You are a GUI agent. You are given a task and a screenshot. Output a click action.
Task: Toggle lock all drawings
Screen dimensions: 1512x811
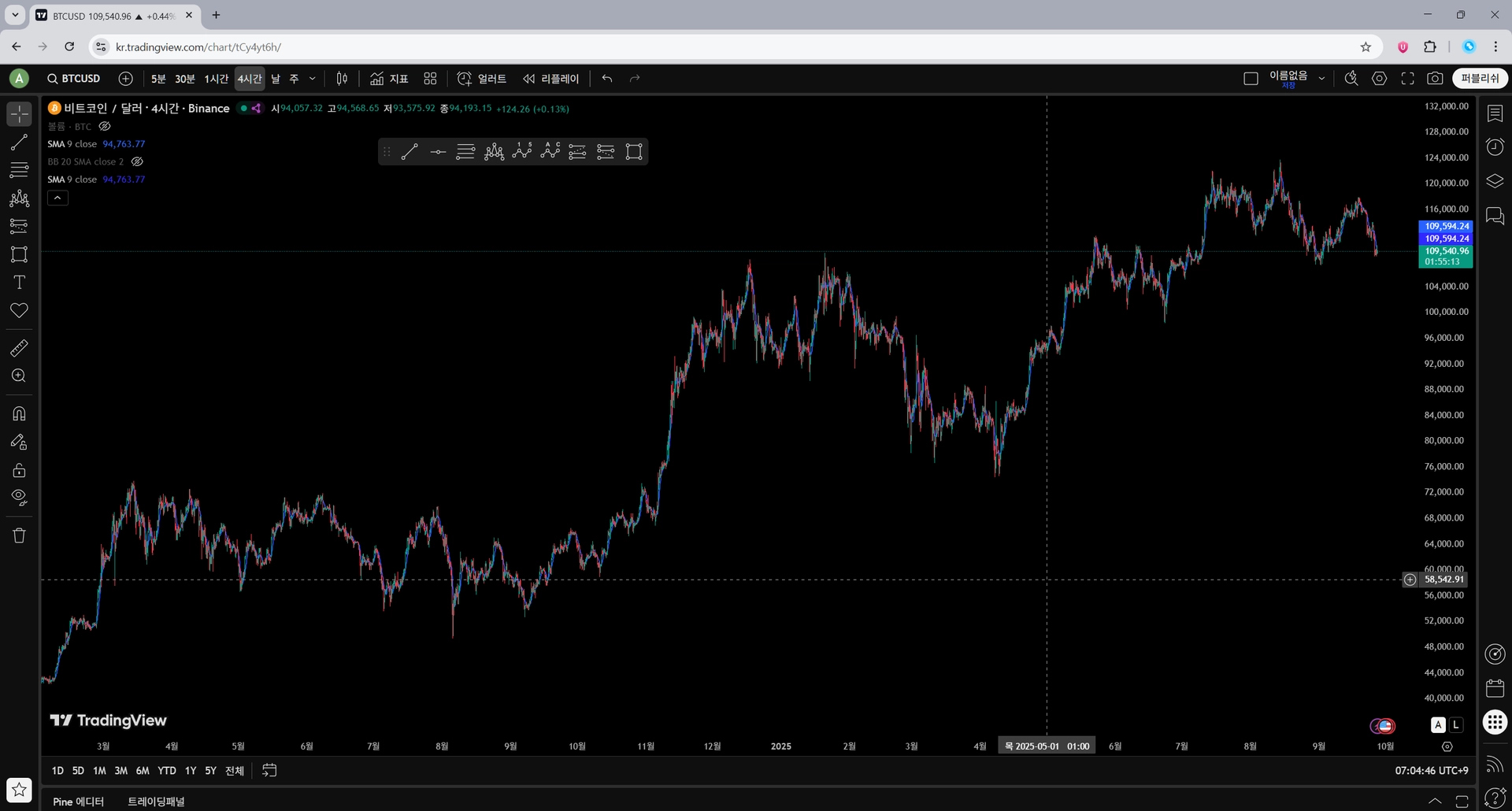[x=19, y=470]
